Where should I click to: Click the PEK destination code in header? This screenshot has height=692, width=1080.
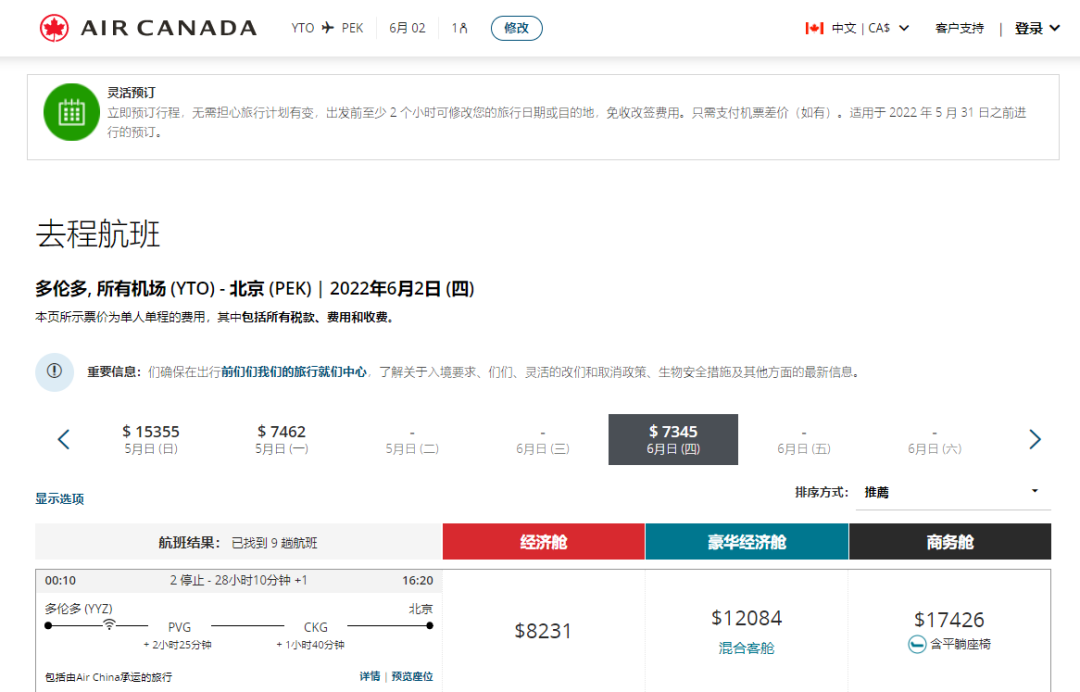352,28
